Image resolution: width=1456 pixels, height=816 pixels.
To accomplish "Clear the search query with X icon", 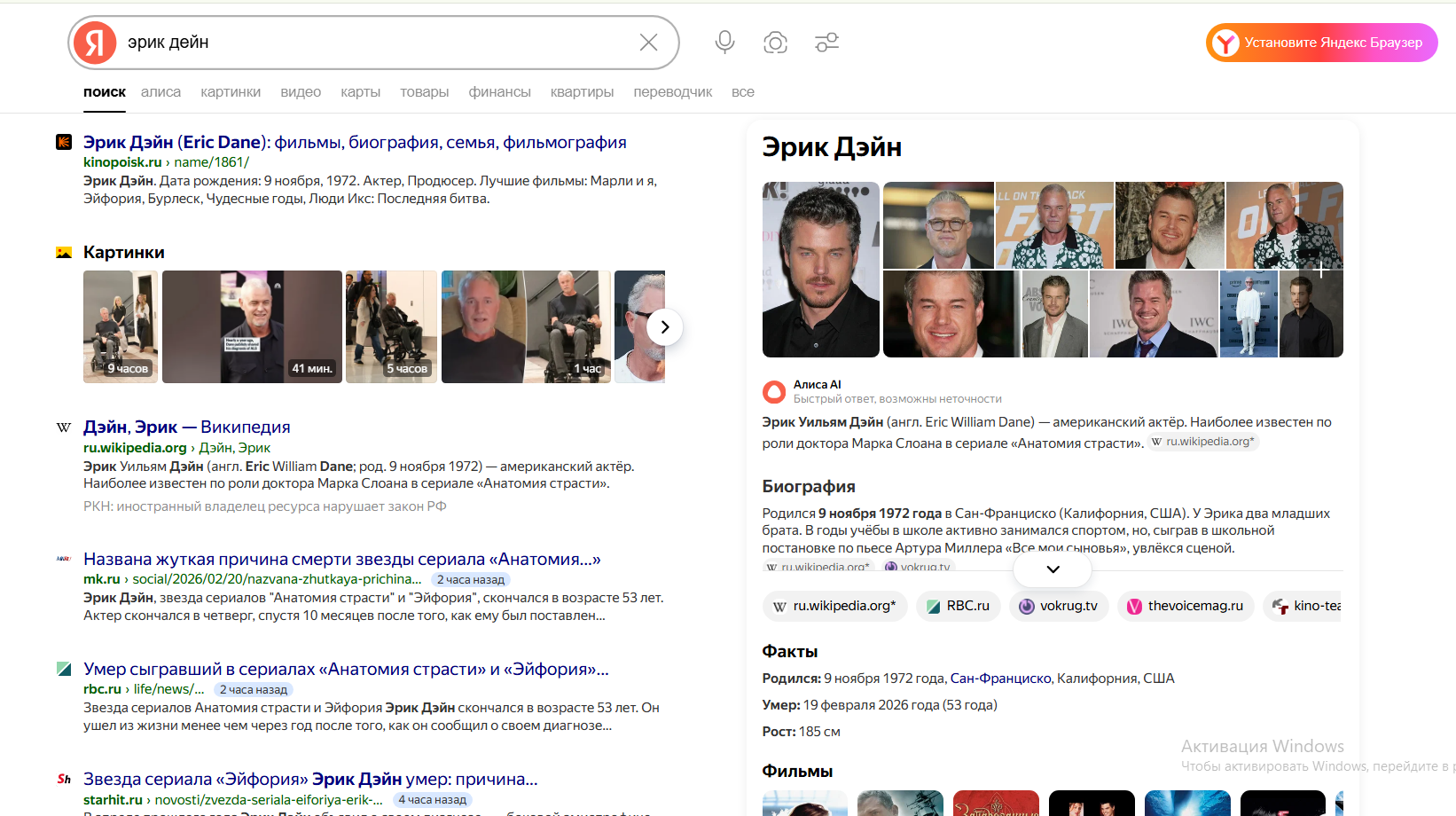I will (648, 43).
